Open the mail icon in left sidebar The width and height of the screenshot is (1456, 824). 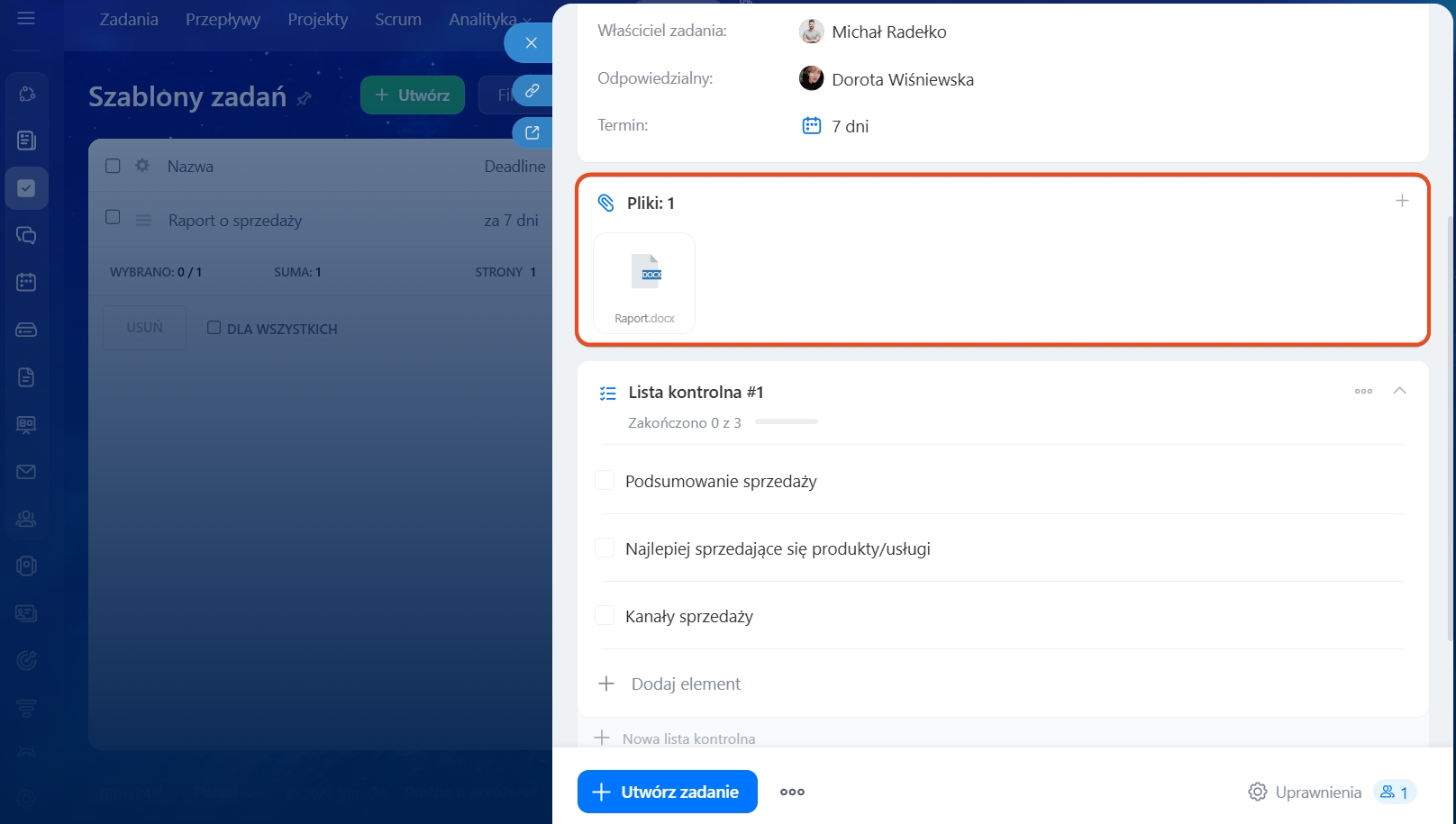pyautogui.click(x=26, y=472)
